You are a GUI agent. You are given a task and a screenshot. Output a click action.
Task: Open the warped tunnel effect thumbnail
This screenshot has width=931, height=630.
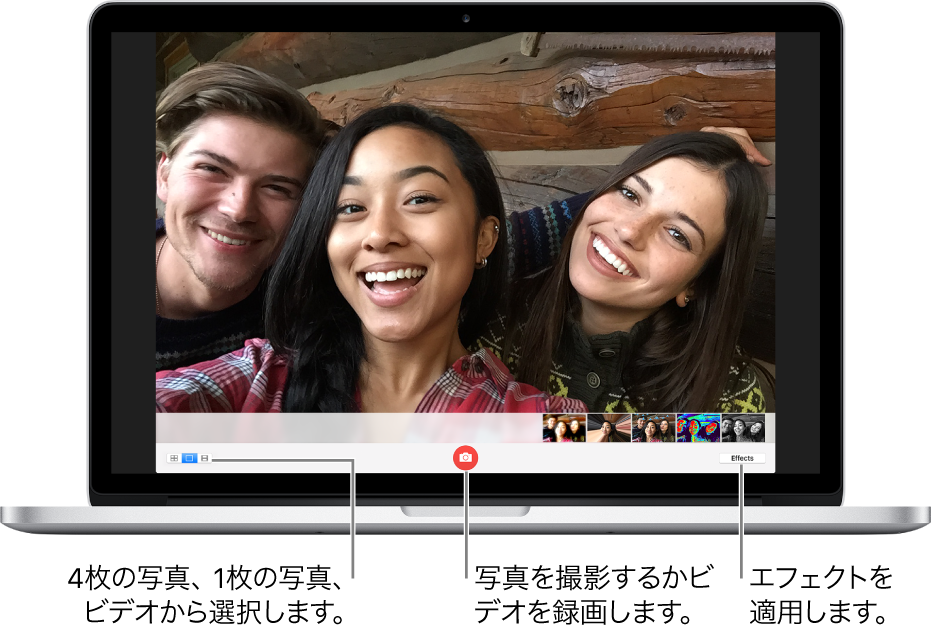click(609, 428)
